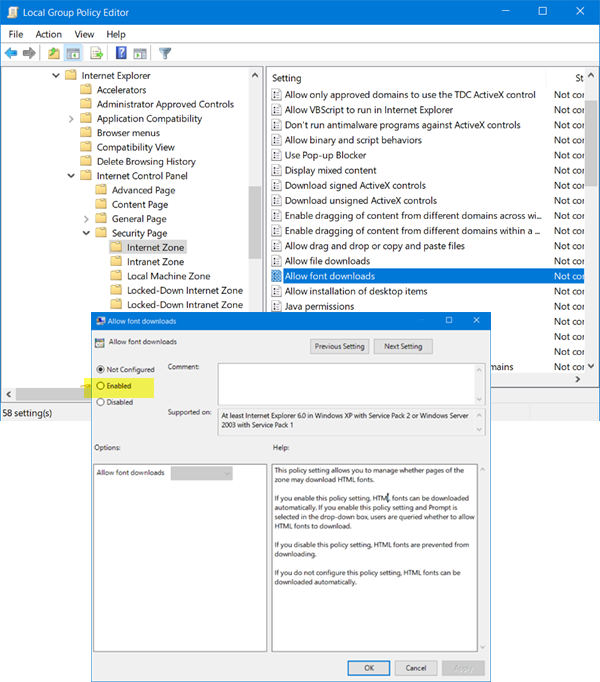Click the policy icon of Allow VBScript to run
600x682 pixels.
click(x=276, y=110)
